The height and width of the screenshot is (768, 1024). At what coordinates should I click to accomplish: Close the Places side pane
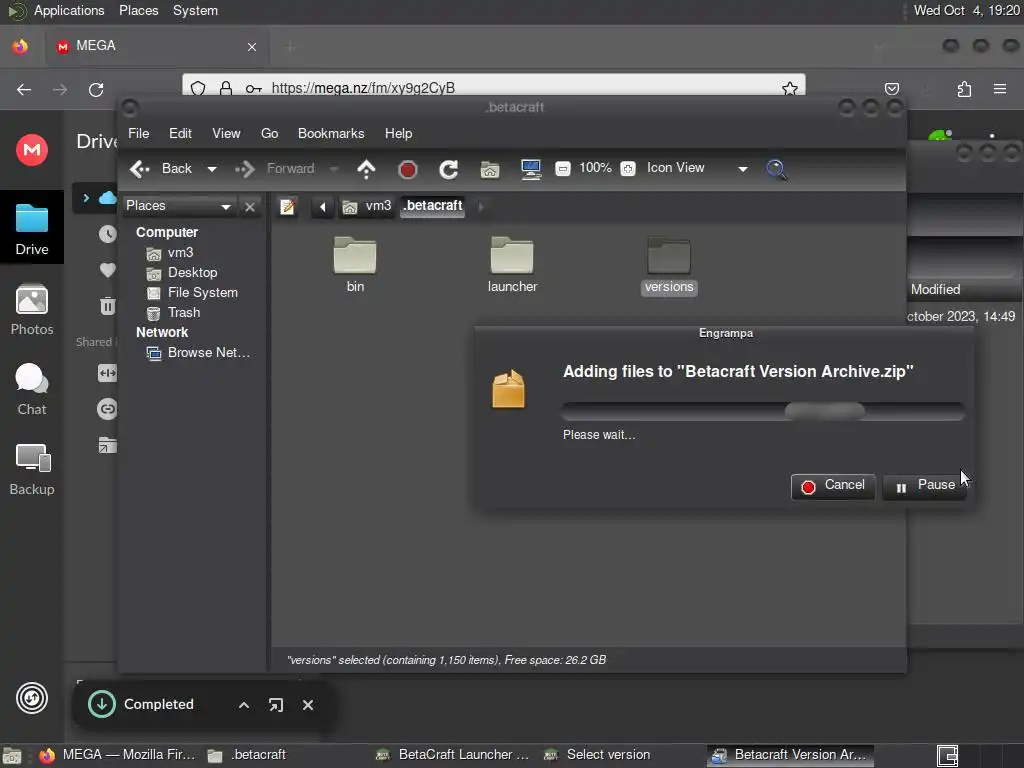pyautogui.click(x=249, y=207)
